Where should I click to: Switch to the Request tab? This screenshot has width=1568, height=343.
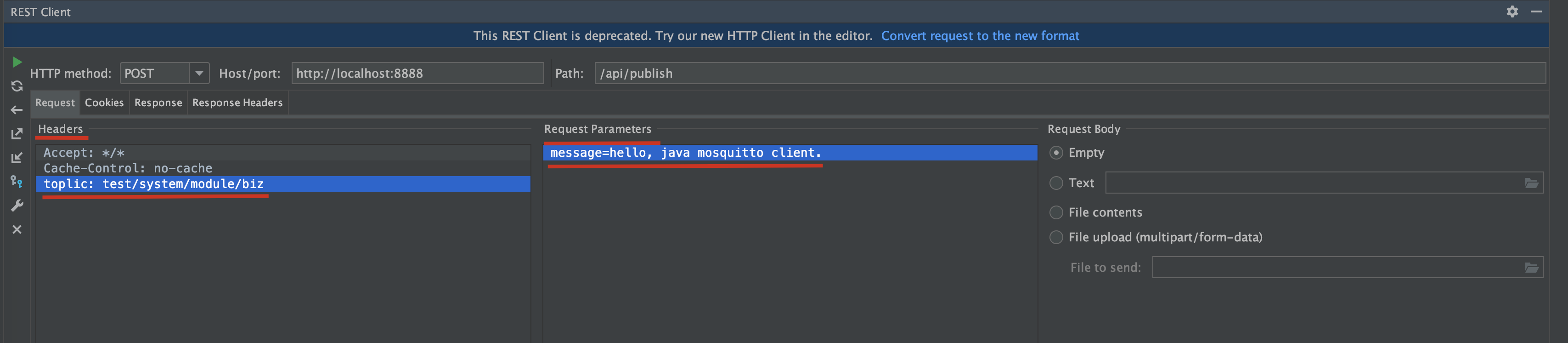click(55, 103)
